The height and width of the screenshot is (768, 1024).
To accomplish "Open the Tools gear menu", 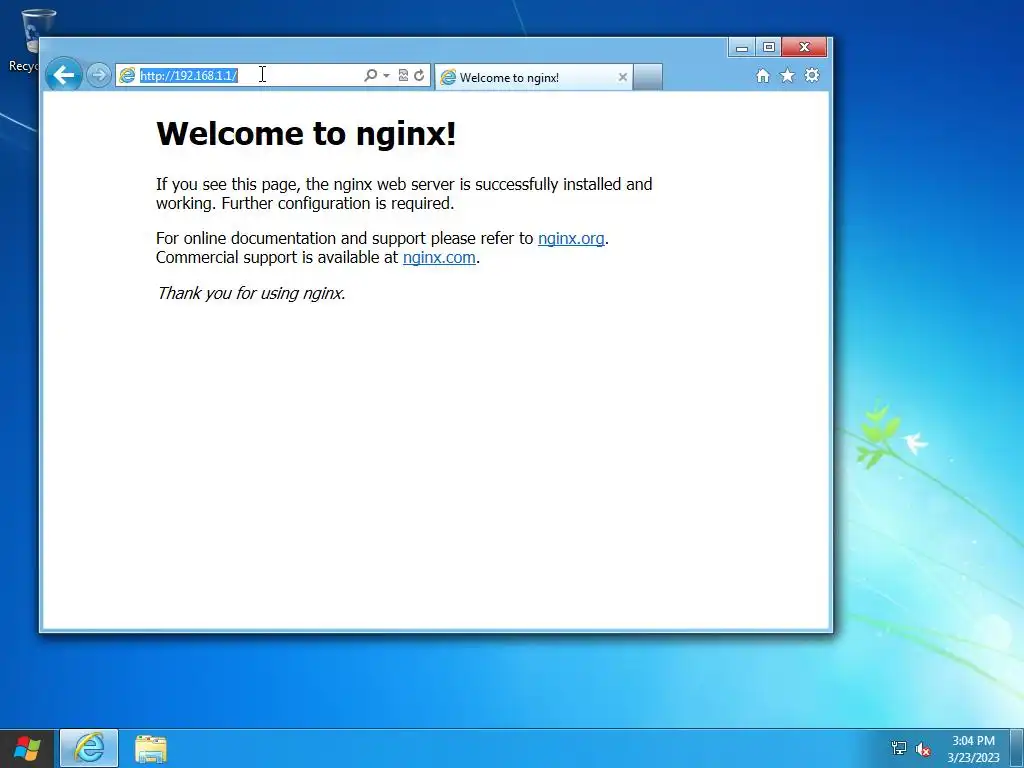I will (x=812, y=75).
